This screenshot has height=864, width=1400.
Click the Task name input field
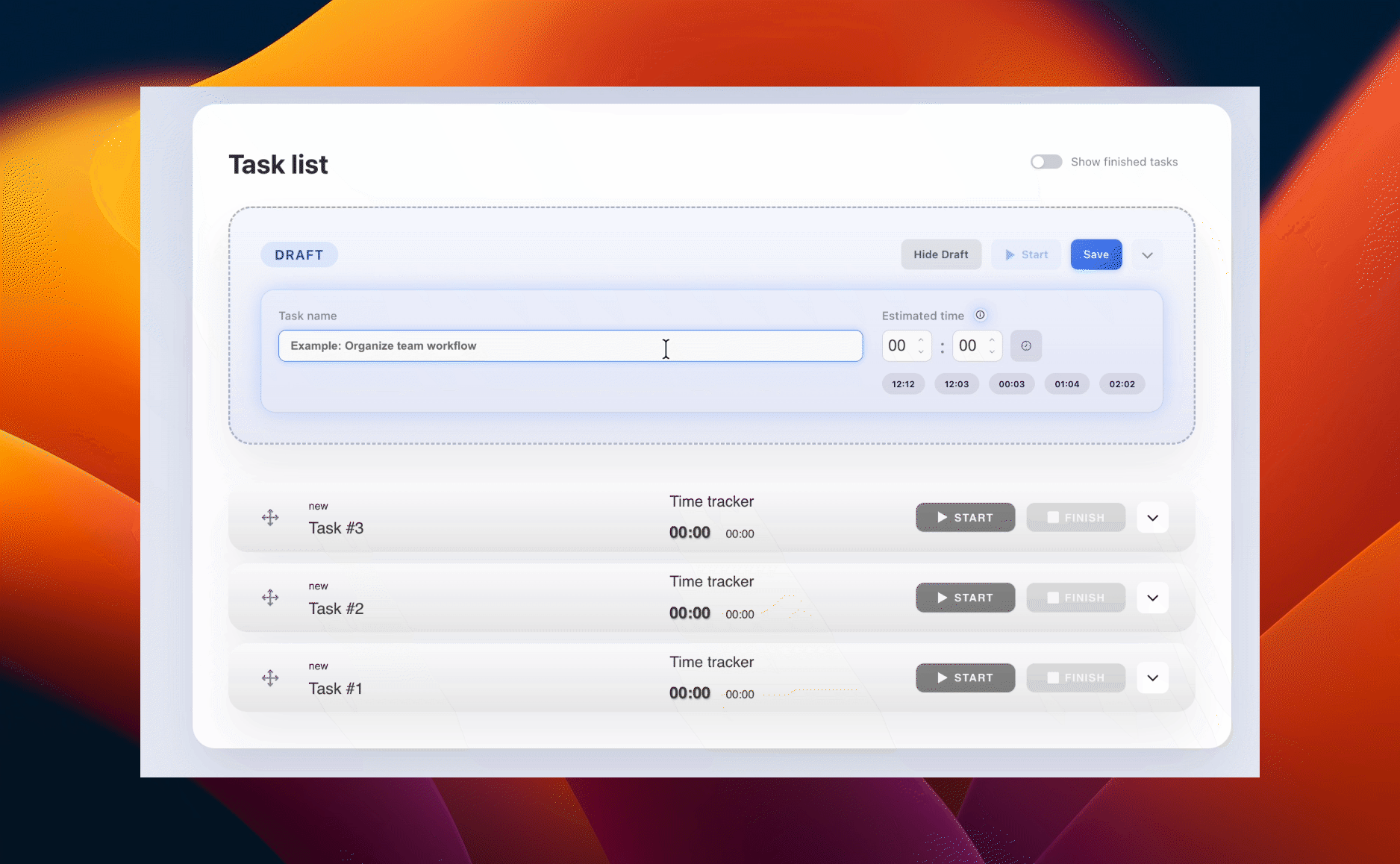[x=570, y=345]
